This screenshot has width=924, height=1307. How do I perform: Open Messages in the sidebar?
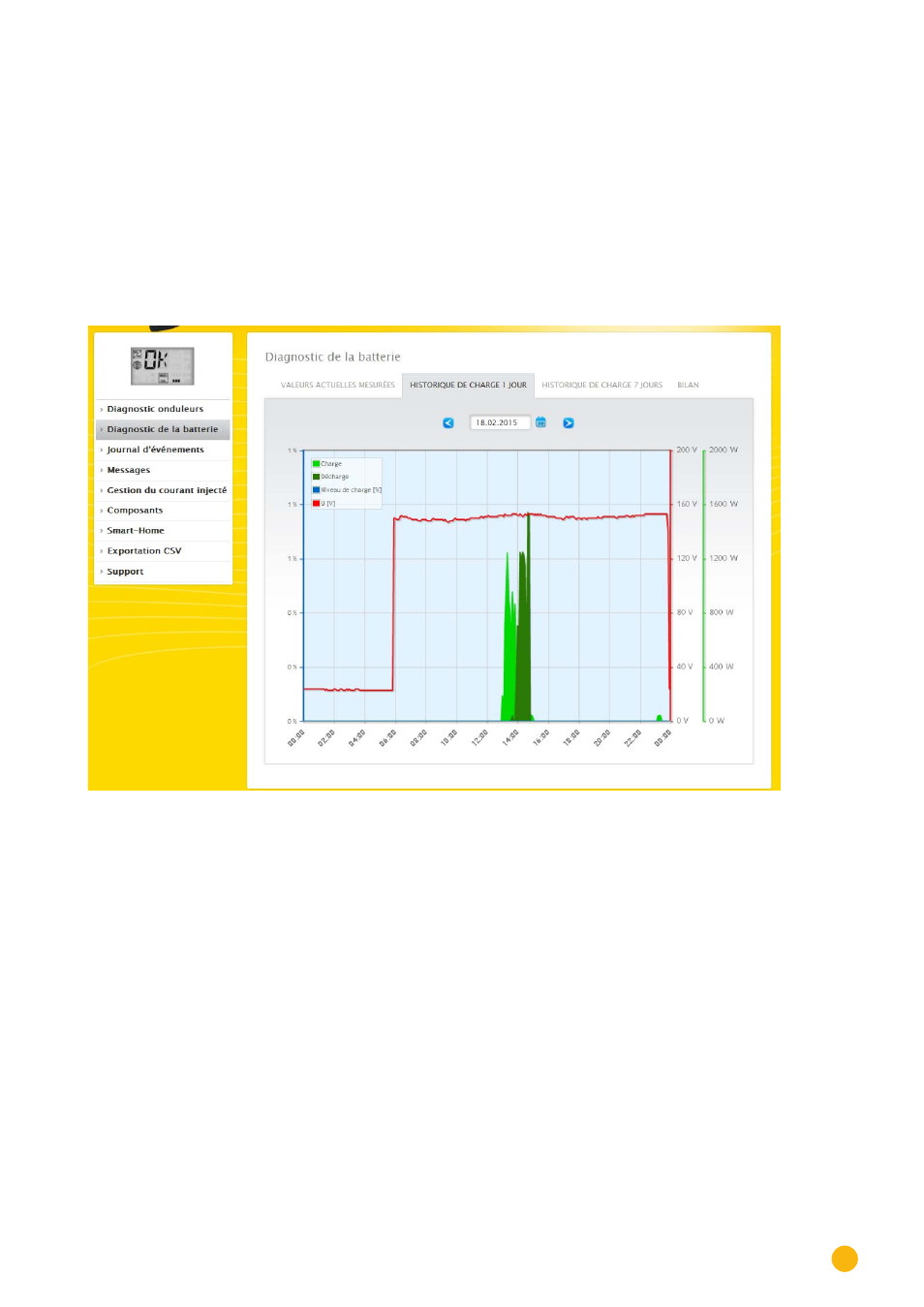click(x=163, y=470)
